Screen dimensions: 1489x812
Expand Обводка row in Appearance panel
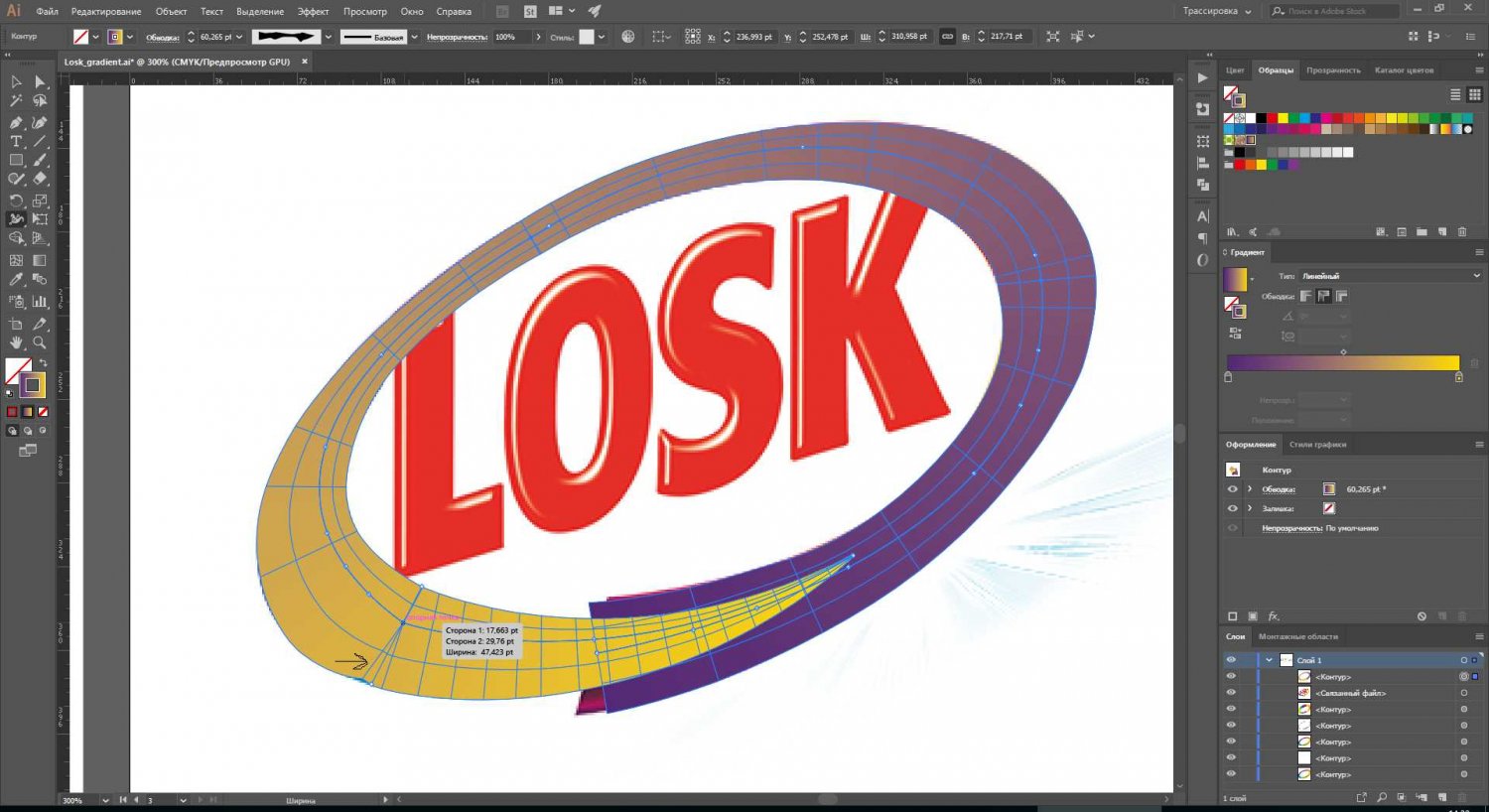tap(1250, 489)
